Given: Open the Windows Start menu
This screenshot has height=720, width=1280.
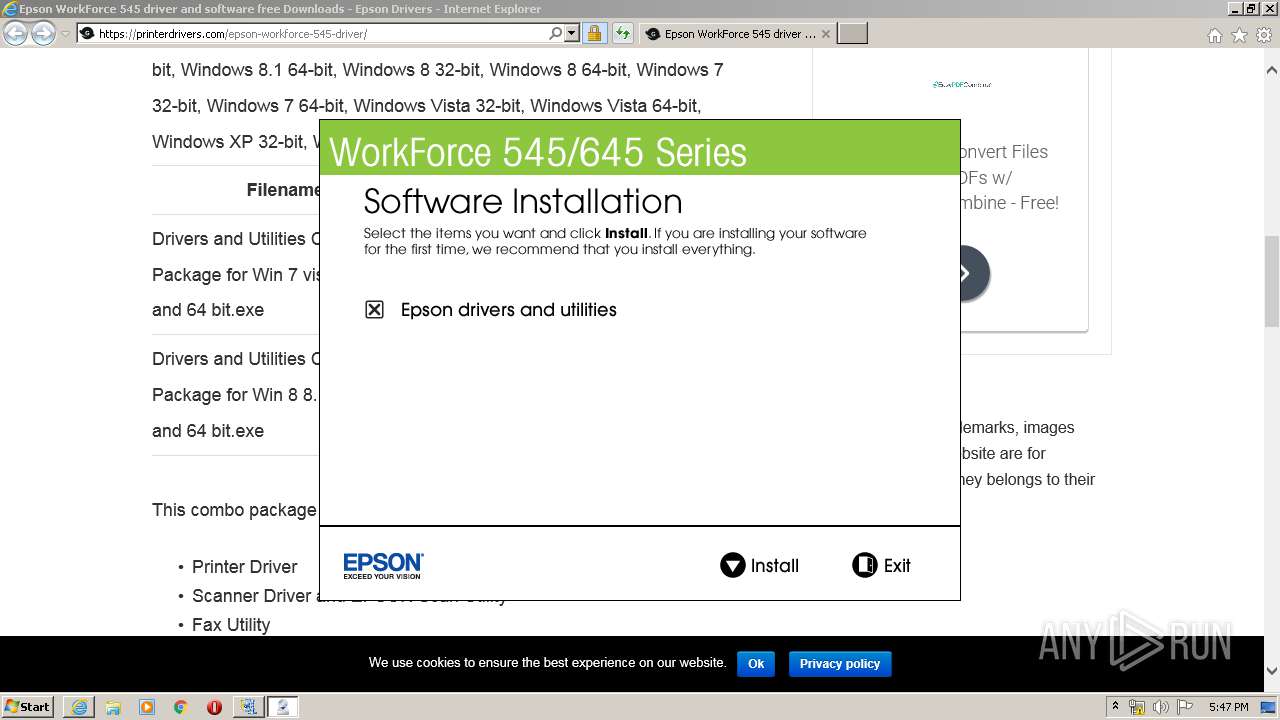Looking at the screenshot, I should coord(28,706).
